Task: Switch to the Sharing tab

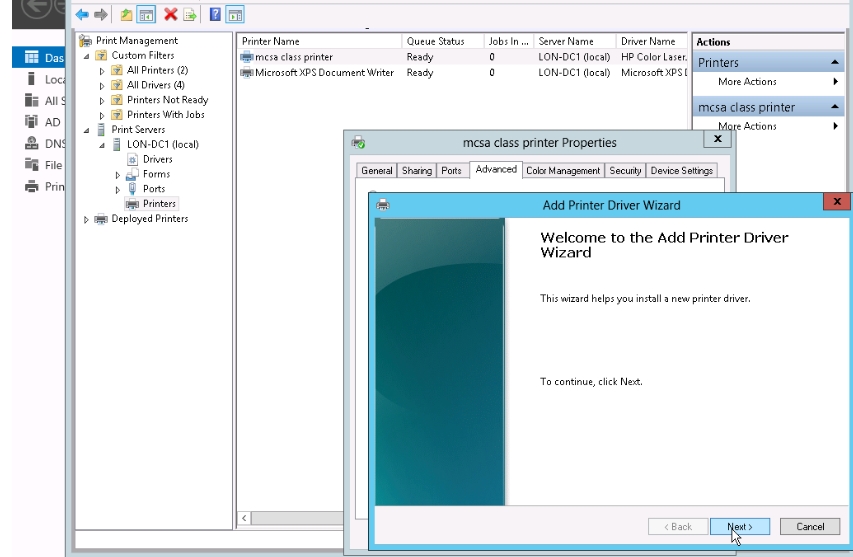Action: point(417,170)
